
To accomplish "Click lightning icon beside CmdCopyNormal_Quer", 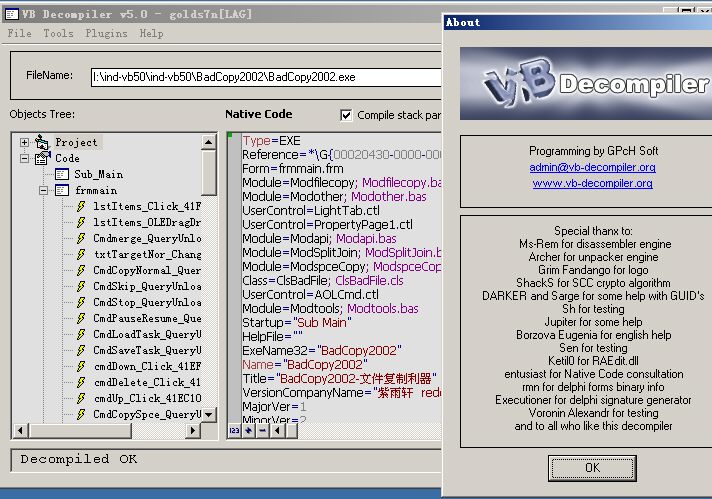I will click(81, 271).
